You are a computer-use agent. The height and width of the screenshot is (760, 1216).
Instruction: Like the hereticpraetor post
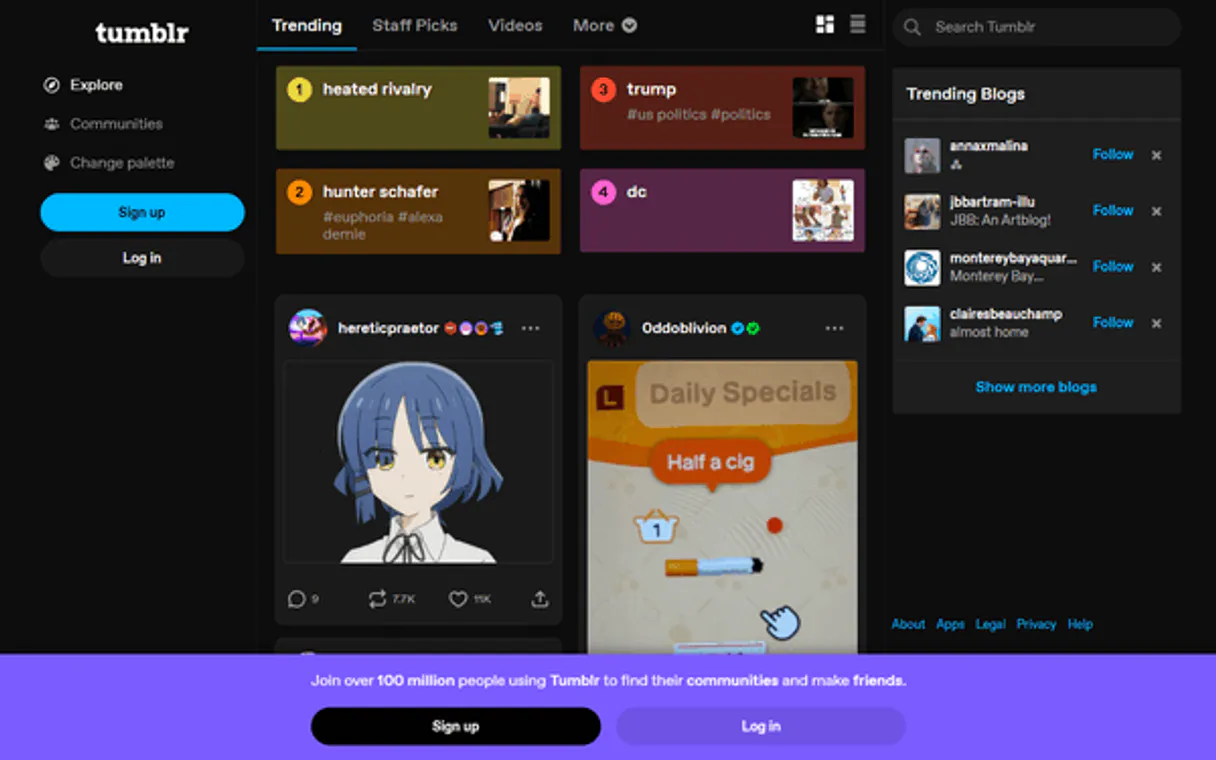[469, 599]
